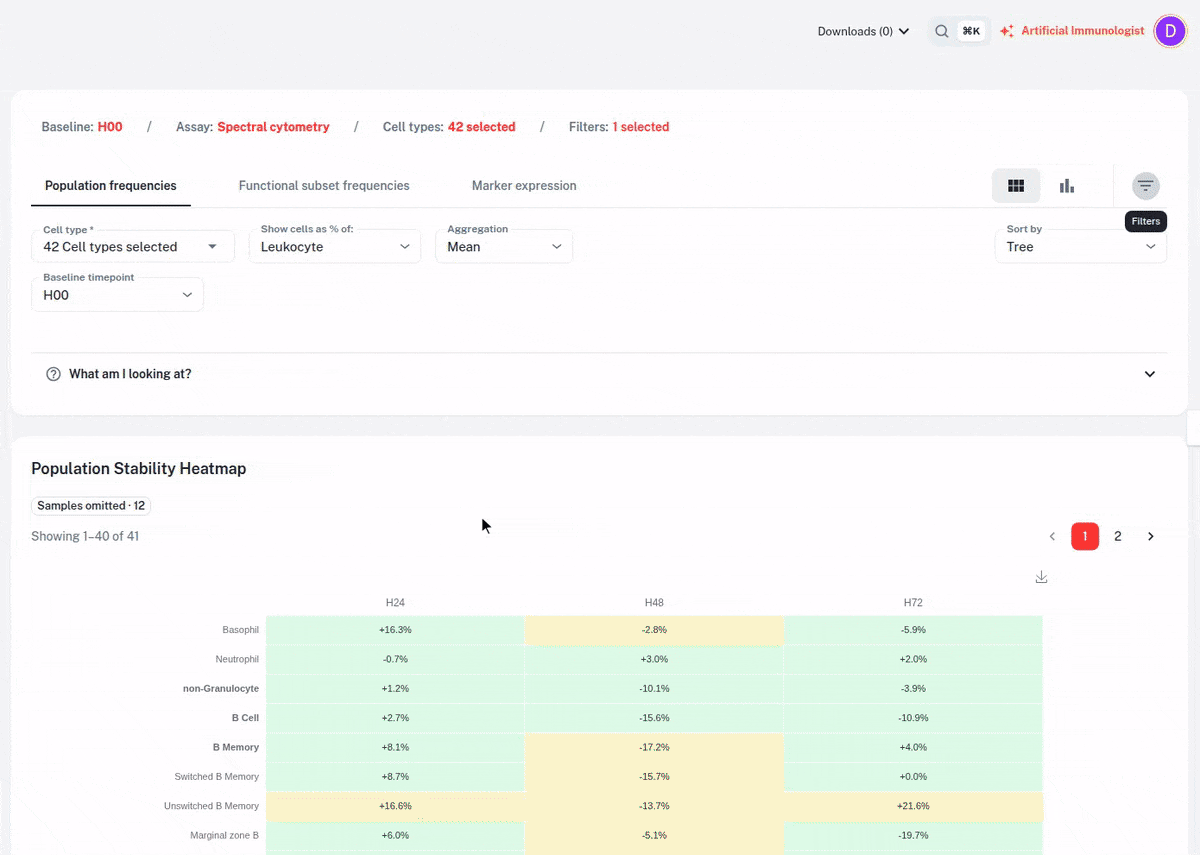Click the B Cell H72 cell -10.9%

913,718
